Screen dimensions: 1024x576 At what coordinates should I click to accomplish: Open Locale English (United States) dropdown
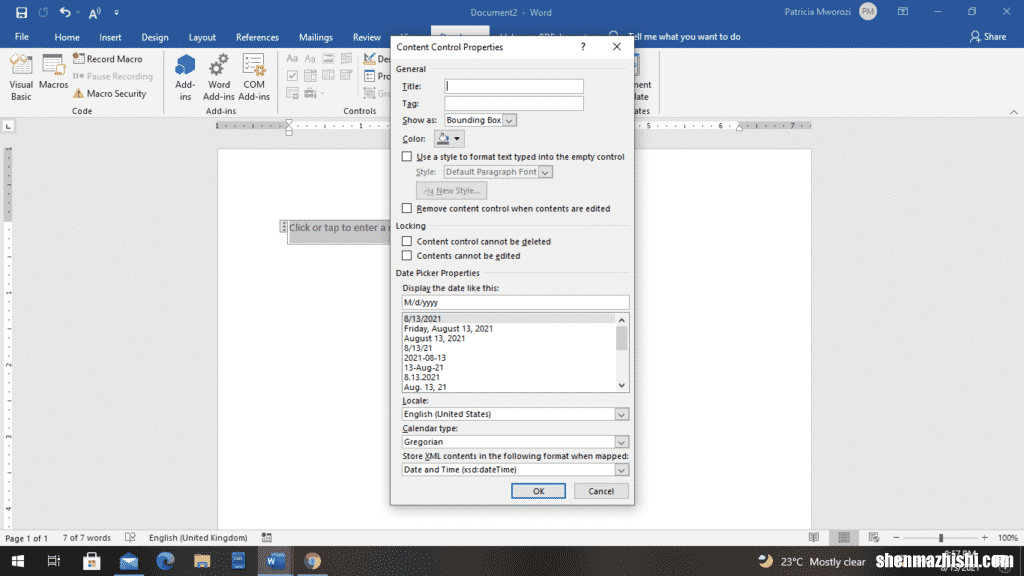pos(621,414)
